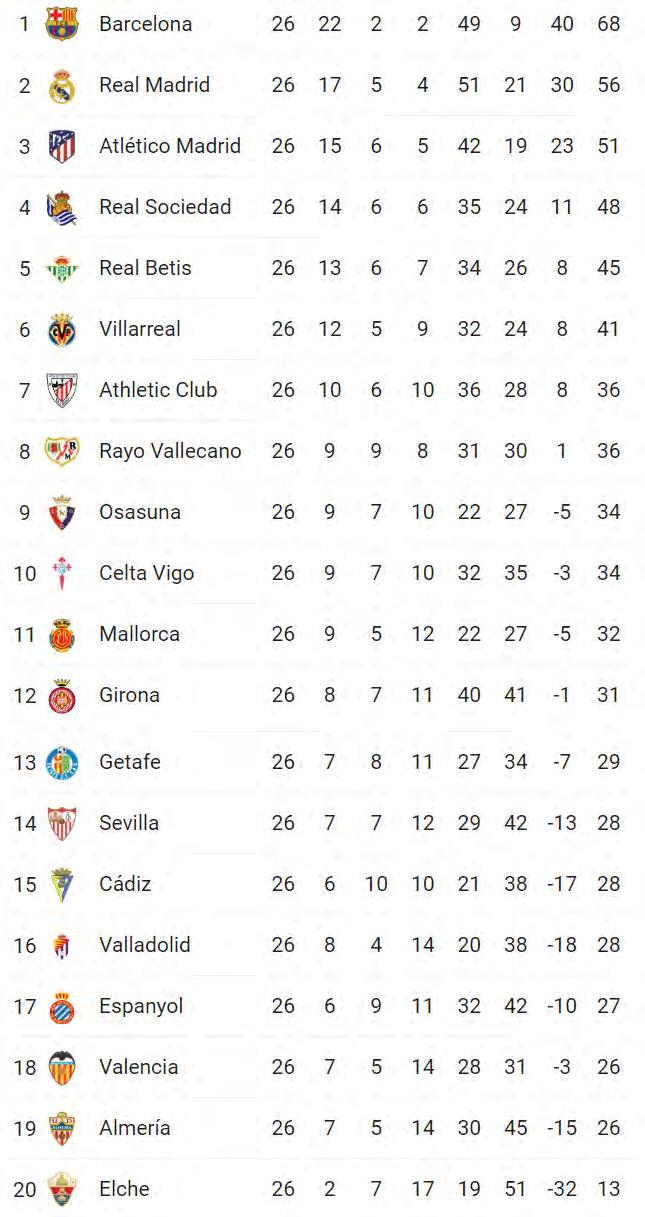This screenshot has height=1217, width=645.
Task: Click the Valencia bat crest
Action: (62, 1067)
